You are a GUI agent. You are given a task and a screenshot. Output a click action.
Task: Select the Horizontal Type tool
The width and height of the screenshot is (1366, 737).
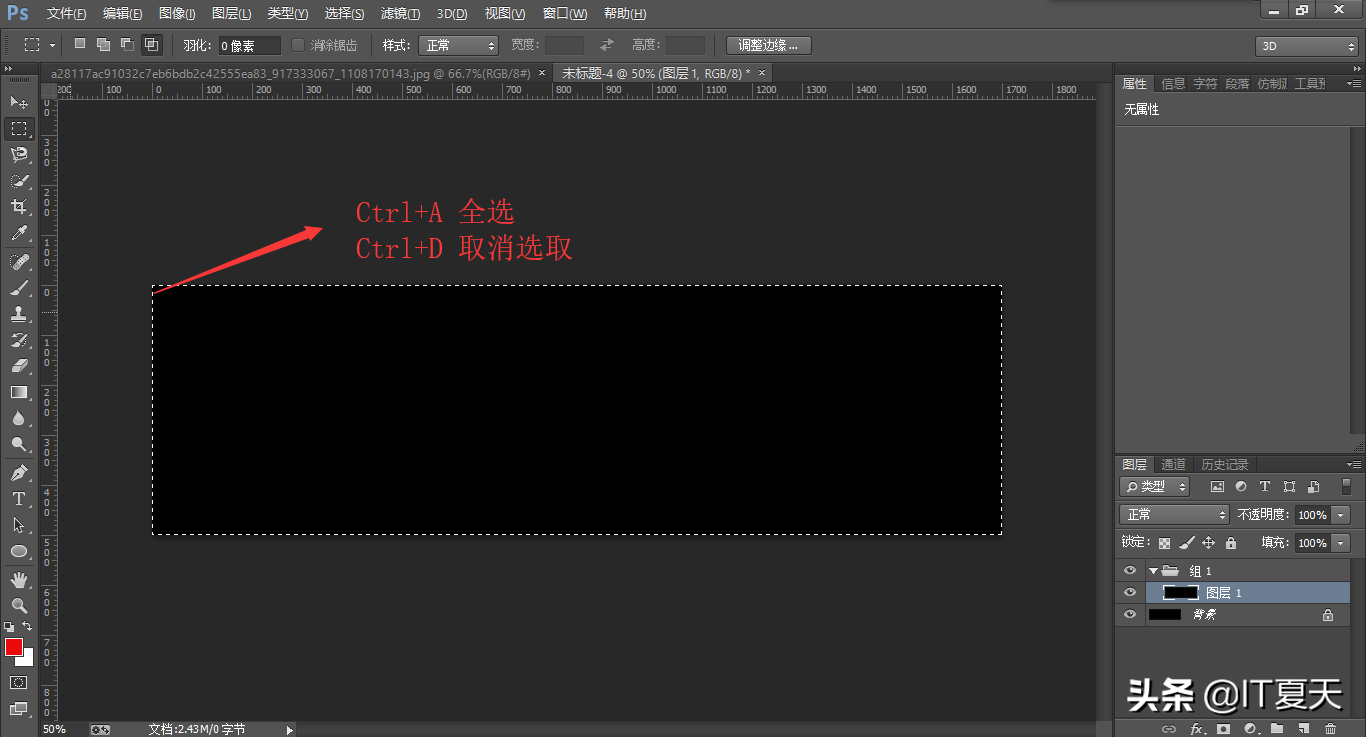pos(18,499)
